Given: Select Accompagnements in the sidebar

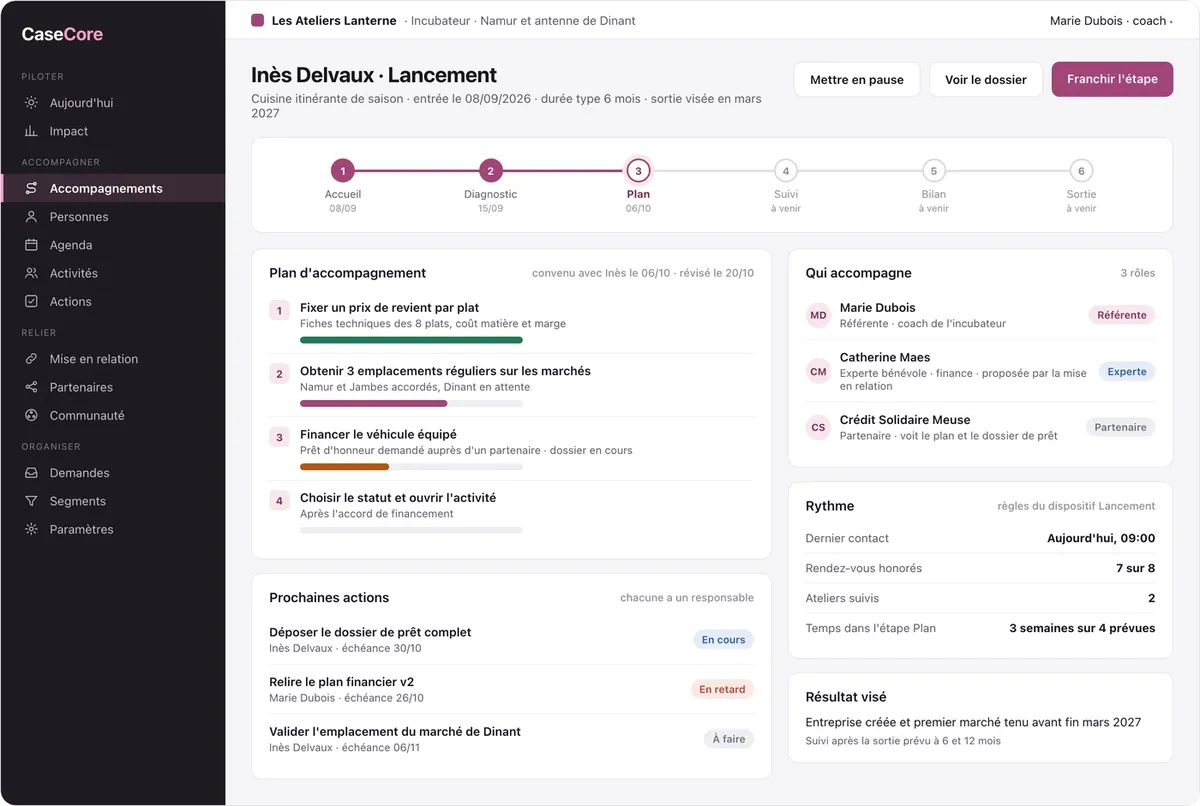Looking at the screenshot, I should 113,188.
